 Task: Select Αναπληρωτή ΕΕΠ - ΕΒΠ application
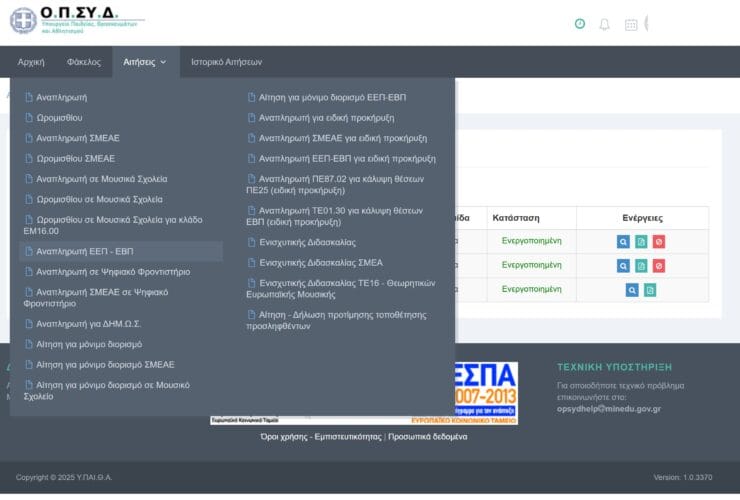coord(84,251)
